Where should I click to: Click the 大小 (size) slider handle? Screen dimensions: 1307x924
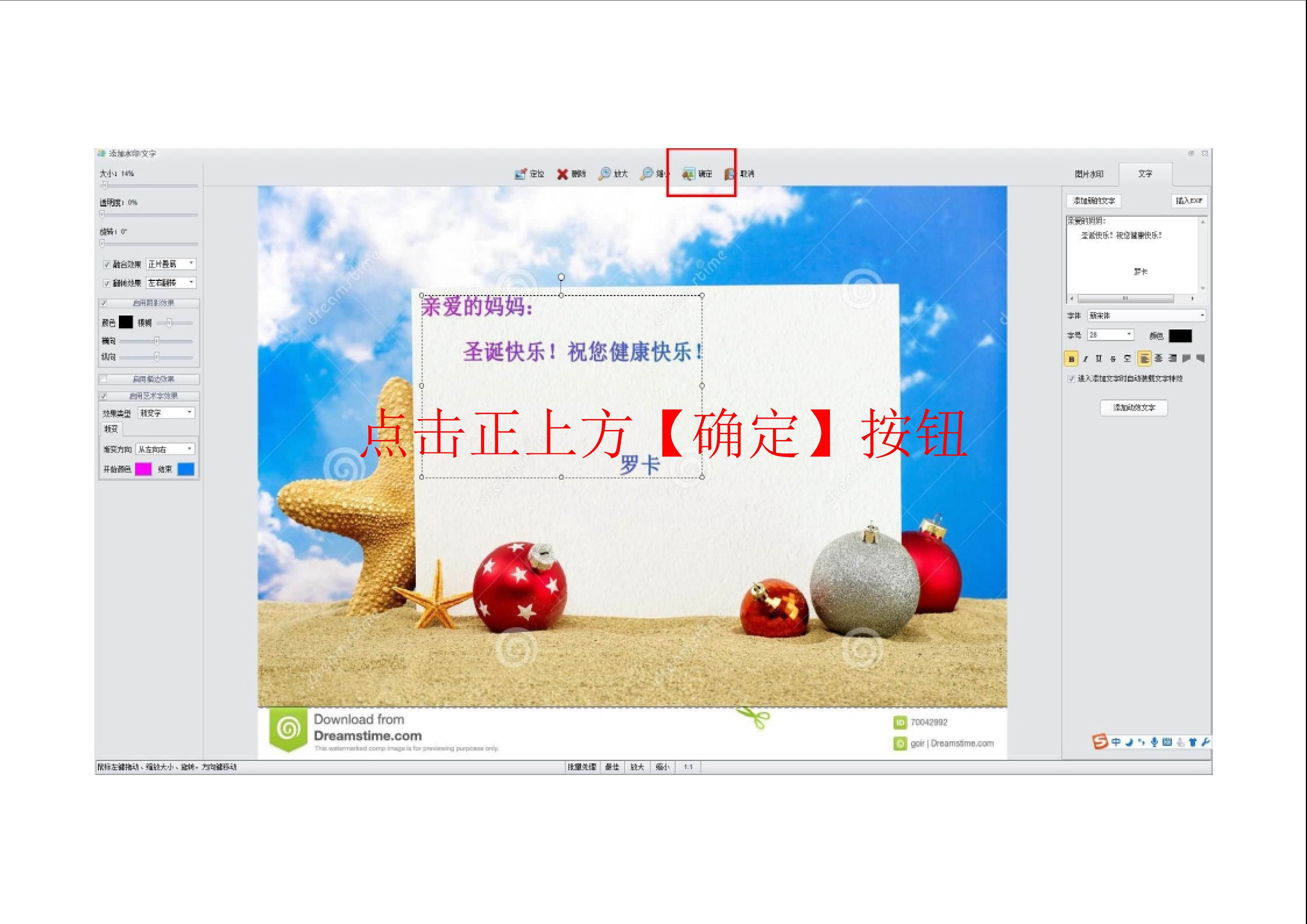coord(105,185)
